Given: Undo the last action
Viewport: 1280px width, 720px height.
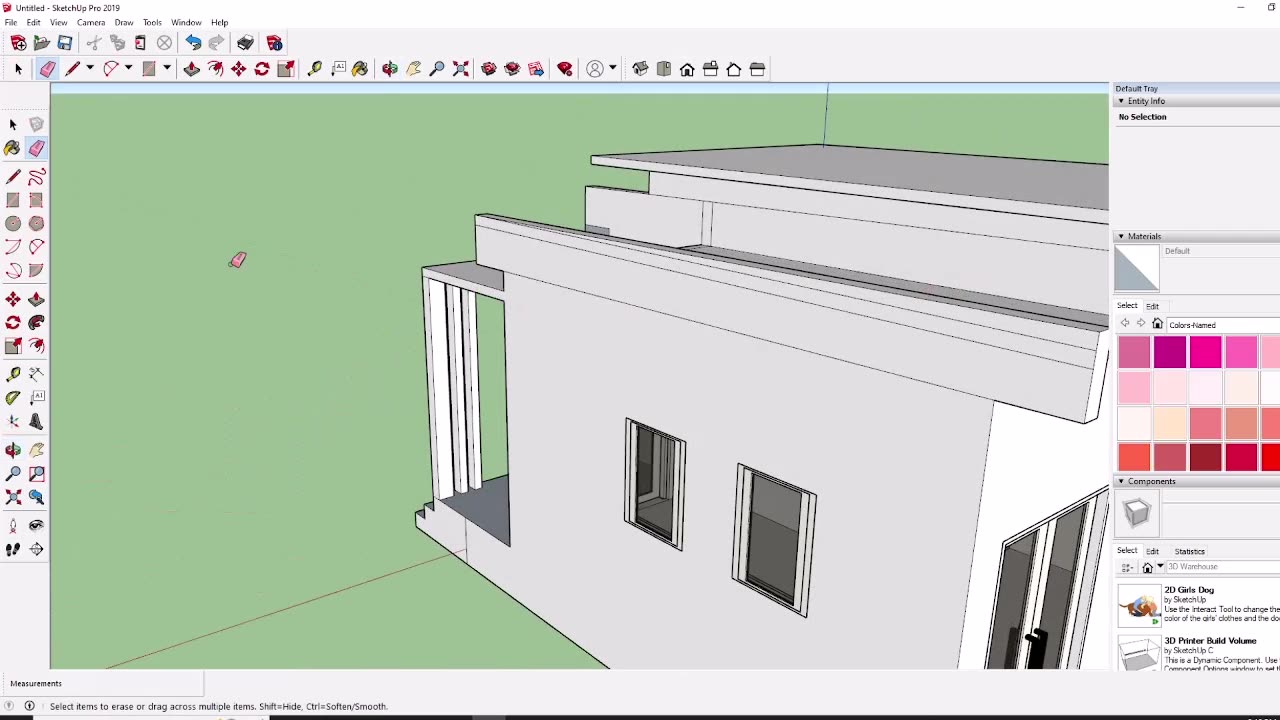Looking at the screenshot, I should point(193,43).
